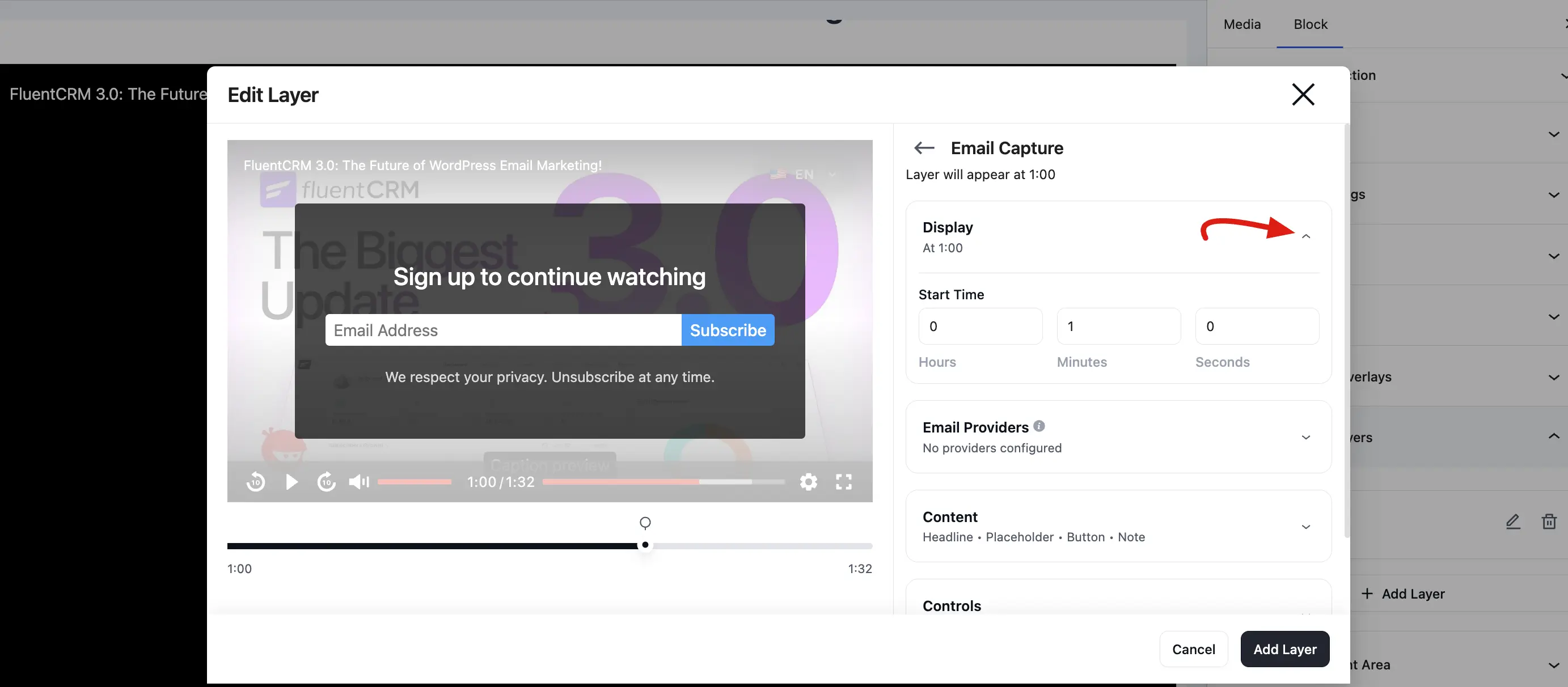Enter fullscreen video mode

844,482
